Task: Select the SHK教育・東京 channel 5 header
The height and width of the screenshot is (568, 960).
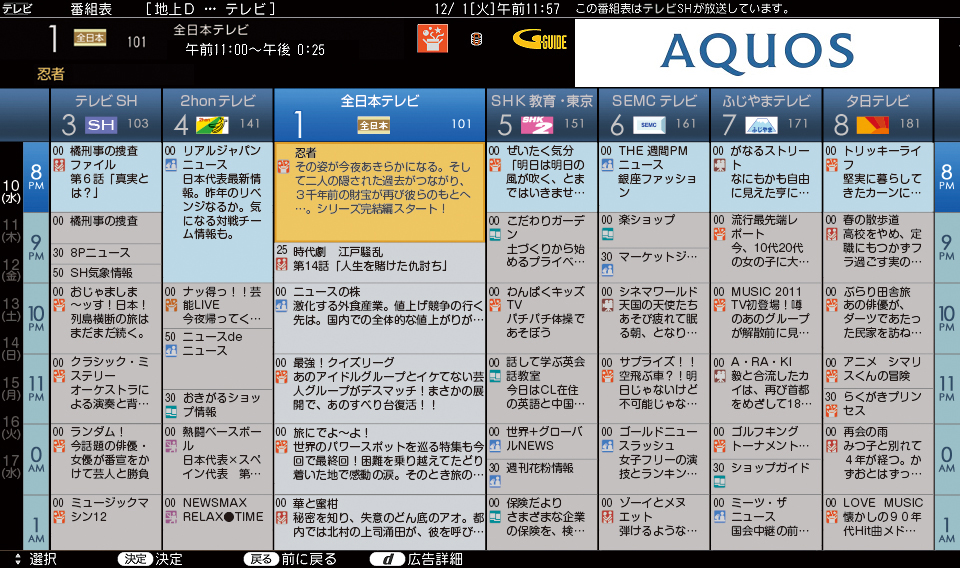Action: (542, 115)
